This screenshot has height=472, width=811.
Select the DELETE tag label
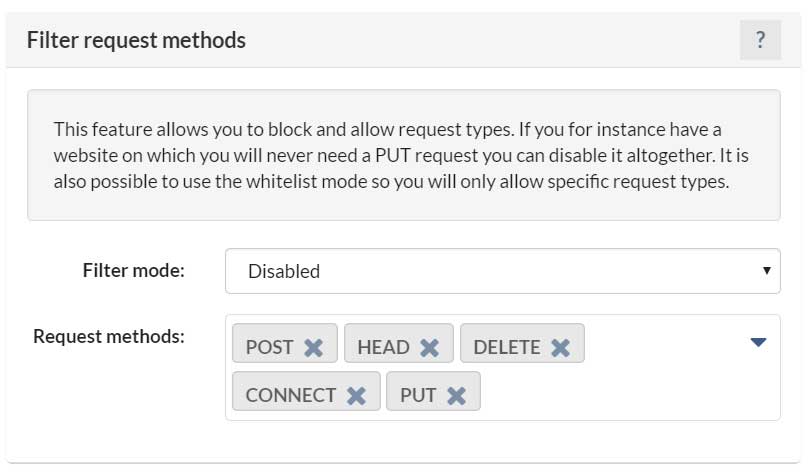pos(507,347)
